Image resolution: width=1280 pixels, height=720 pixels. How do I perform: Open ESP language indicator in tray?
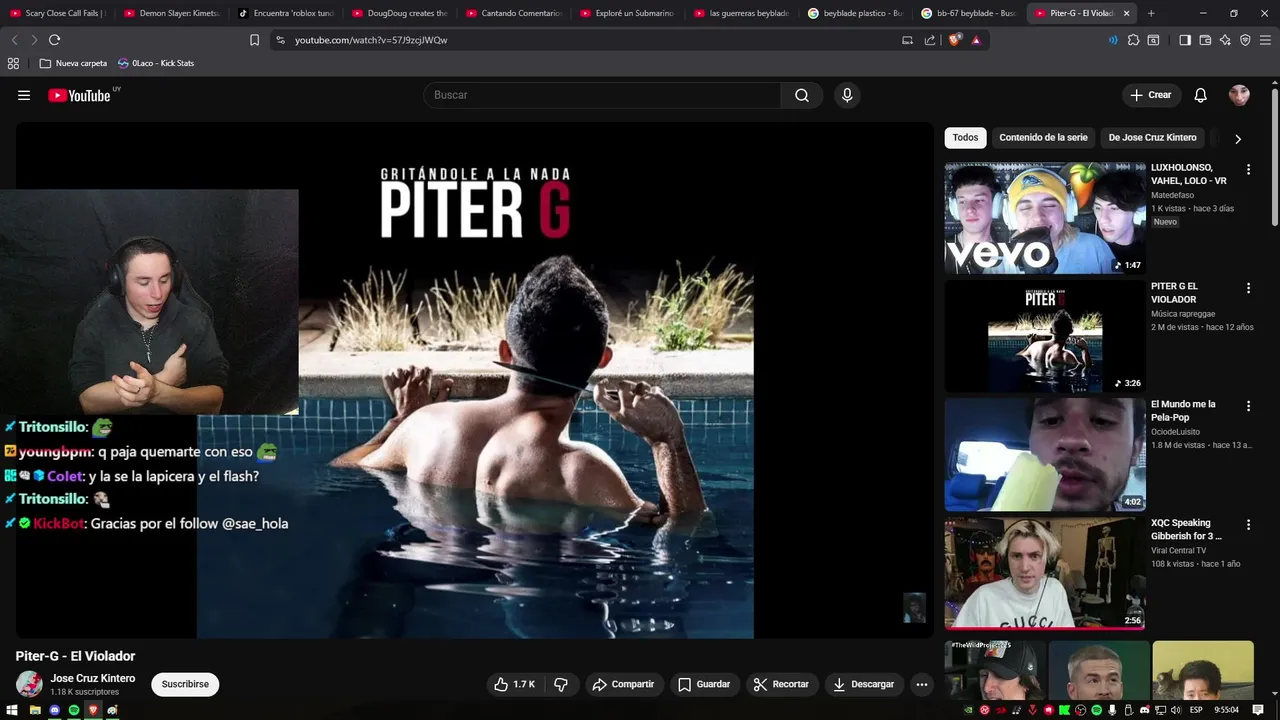click(1196, 710)
